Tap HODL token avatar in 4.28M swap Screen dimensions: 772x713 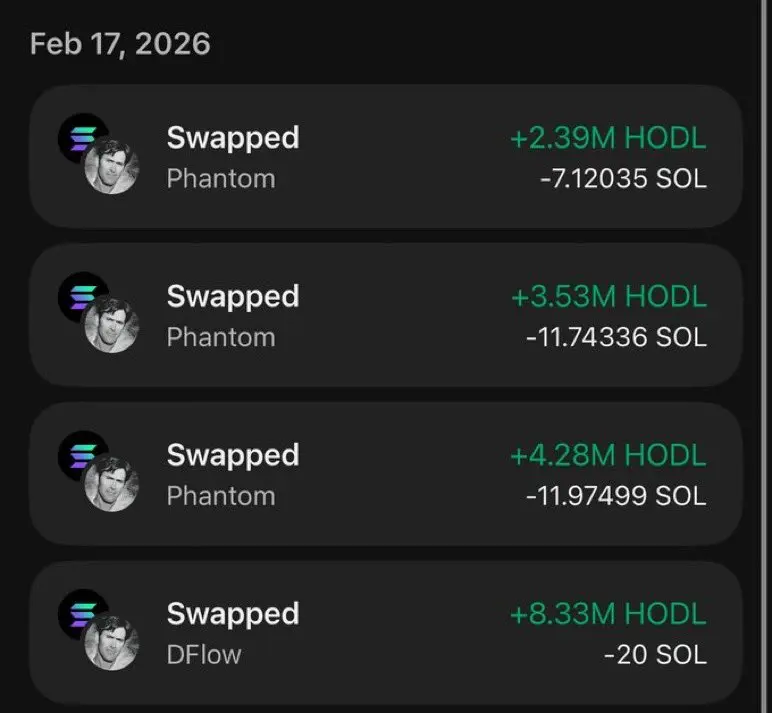tap(112, 484)
